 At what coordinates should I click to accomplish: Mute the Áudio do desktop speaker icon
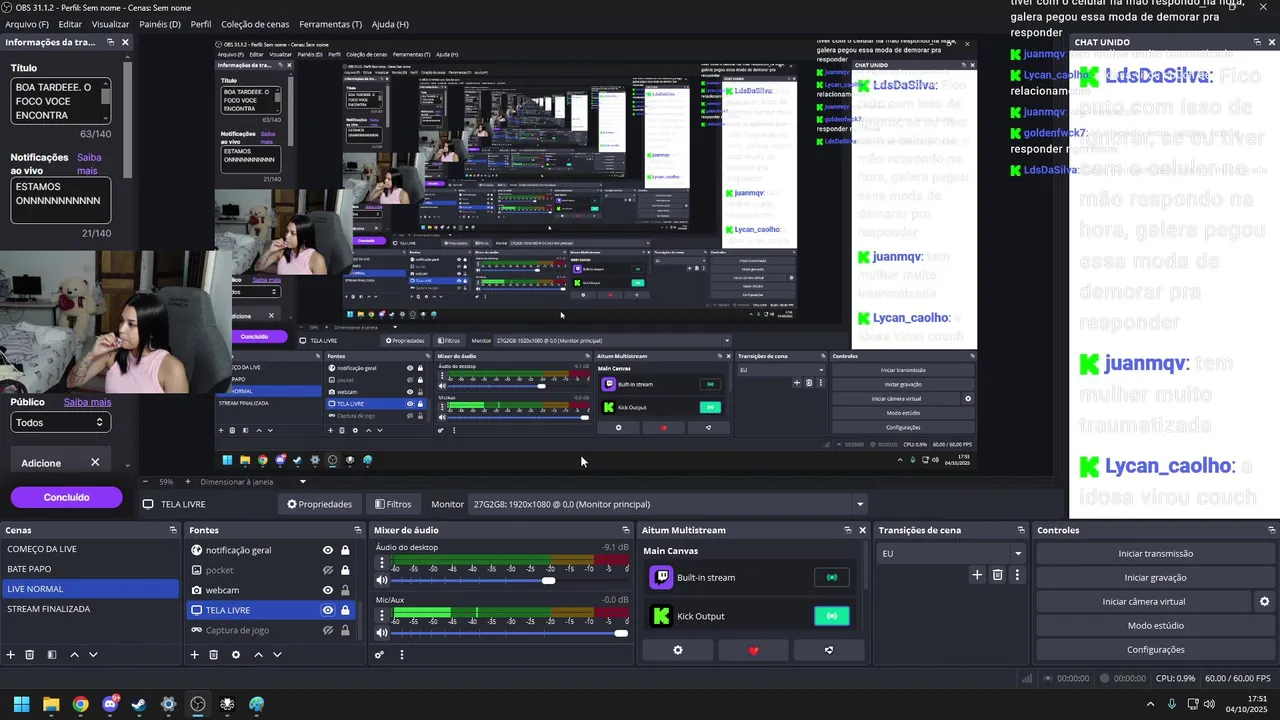coord(381,580)
